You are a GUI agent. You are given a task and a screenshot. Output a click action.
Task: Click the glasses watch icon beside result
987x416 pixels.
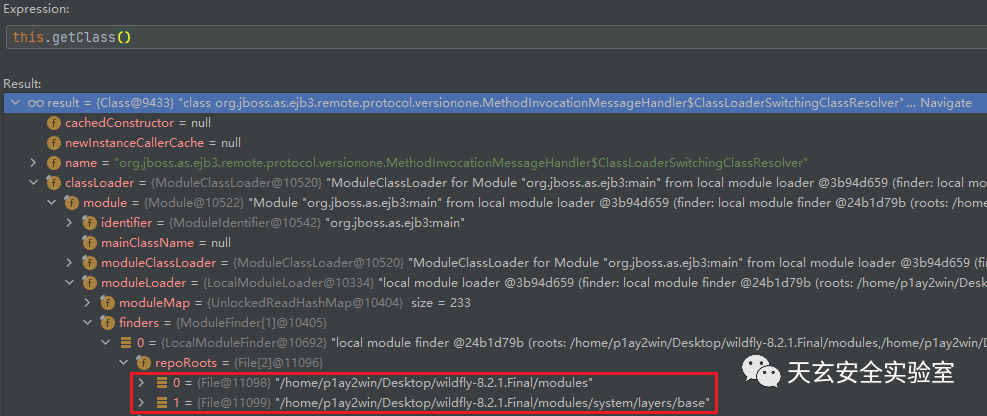(x=35, y=103)
